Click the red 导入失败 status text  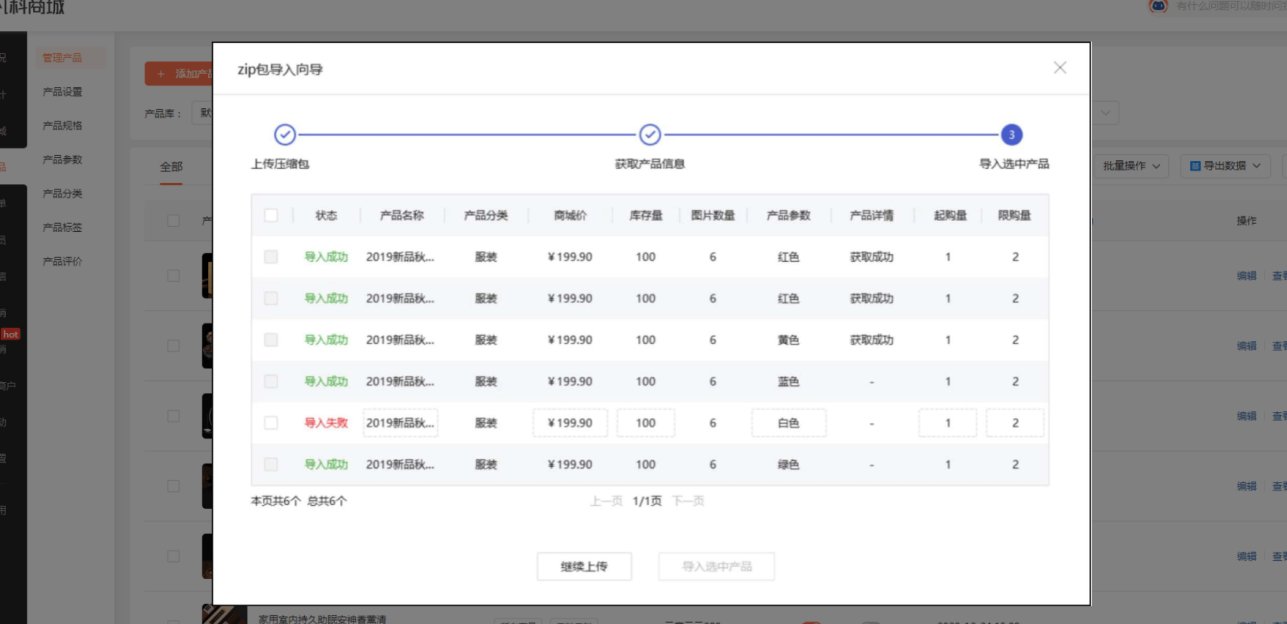(x=326, y=423)
